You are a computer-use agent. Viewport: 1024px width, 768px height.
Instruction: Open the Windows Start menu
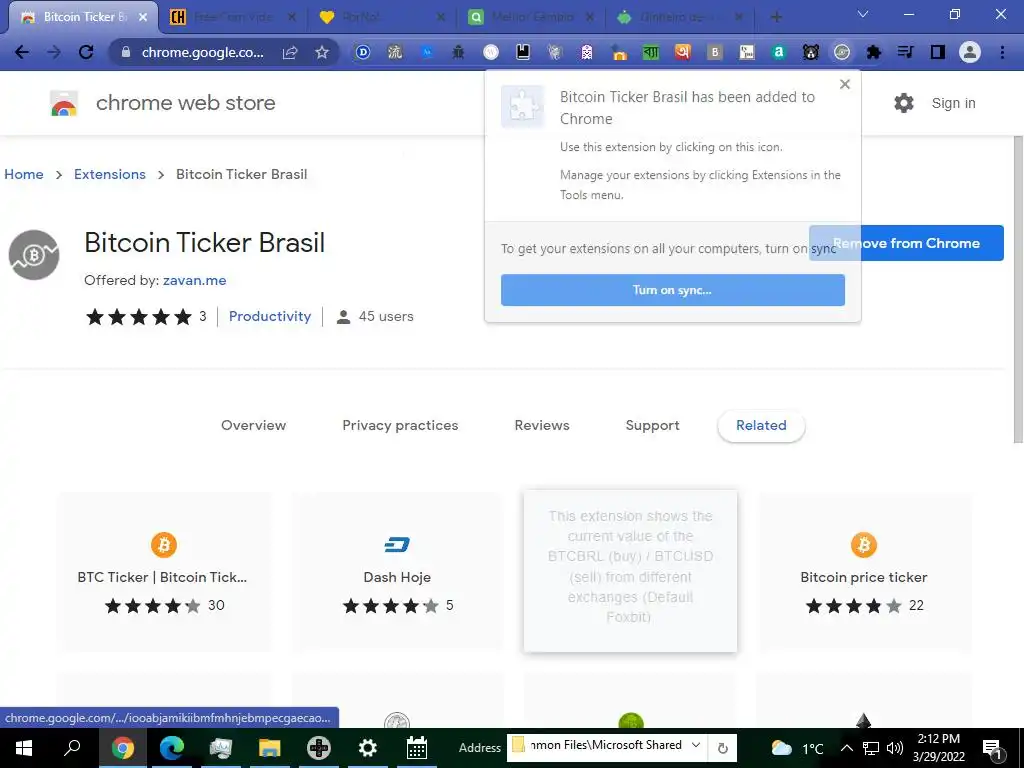click(x=24, y=748)
